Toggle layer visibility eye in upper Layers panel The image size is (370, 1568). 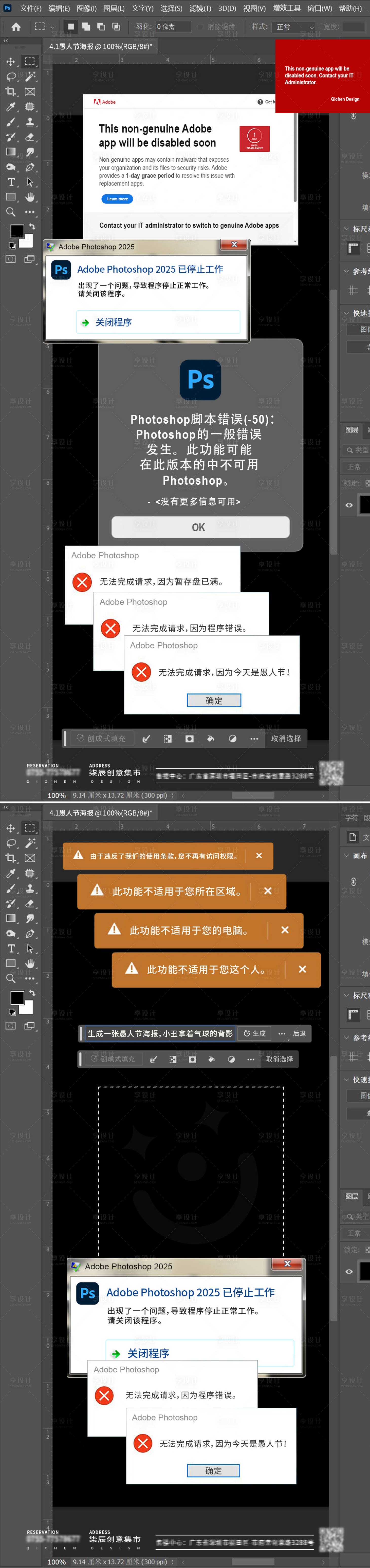(349, 505)
